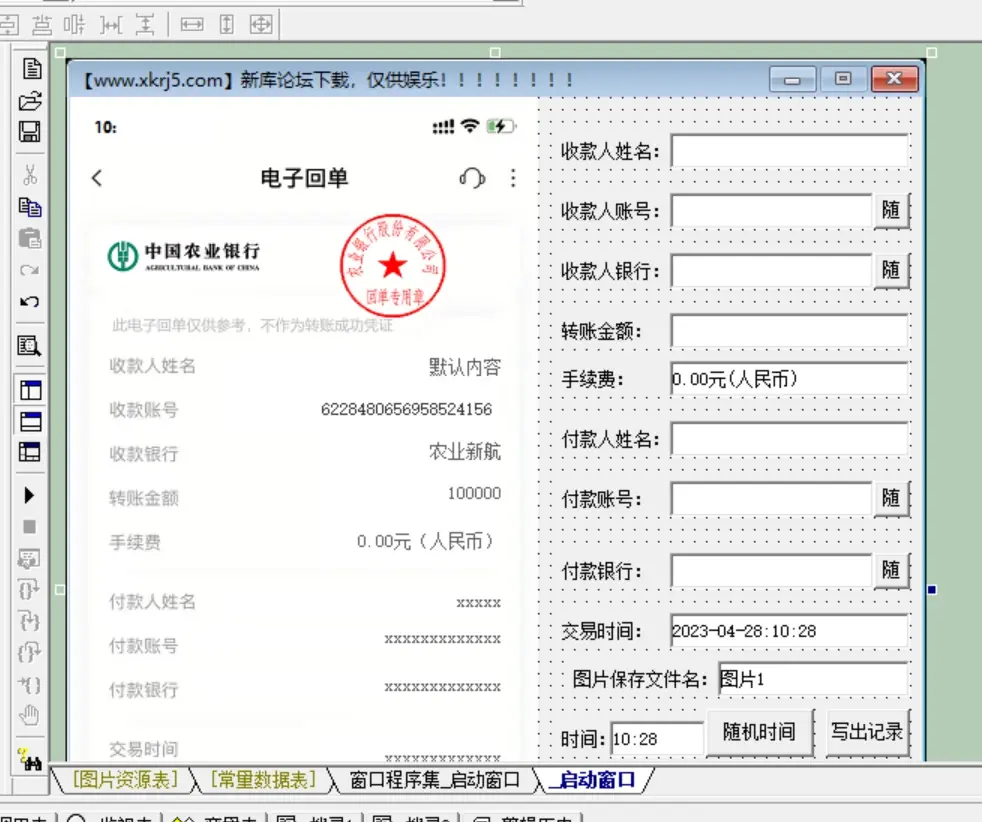Toggle the first panel layout icon
The height and width of the screenshot is (822, 982).
pos(30,390)
